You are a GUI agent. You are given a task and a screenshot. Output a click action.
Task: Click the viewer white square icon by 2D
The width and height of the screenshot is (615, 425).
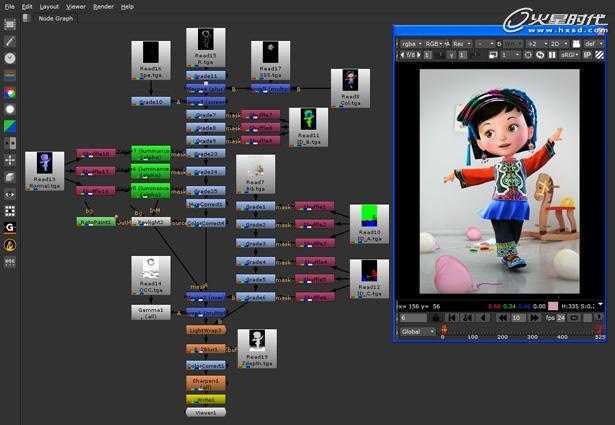click(x=576, y=44)
